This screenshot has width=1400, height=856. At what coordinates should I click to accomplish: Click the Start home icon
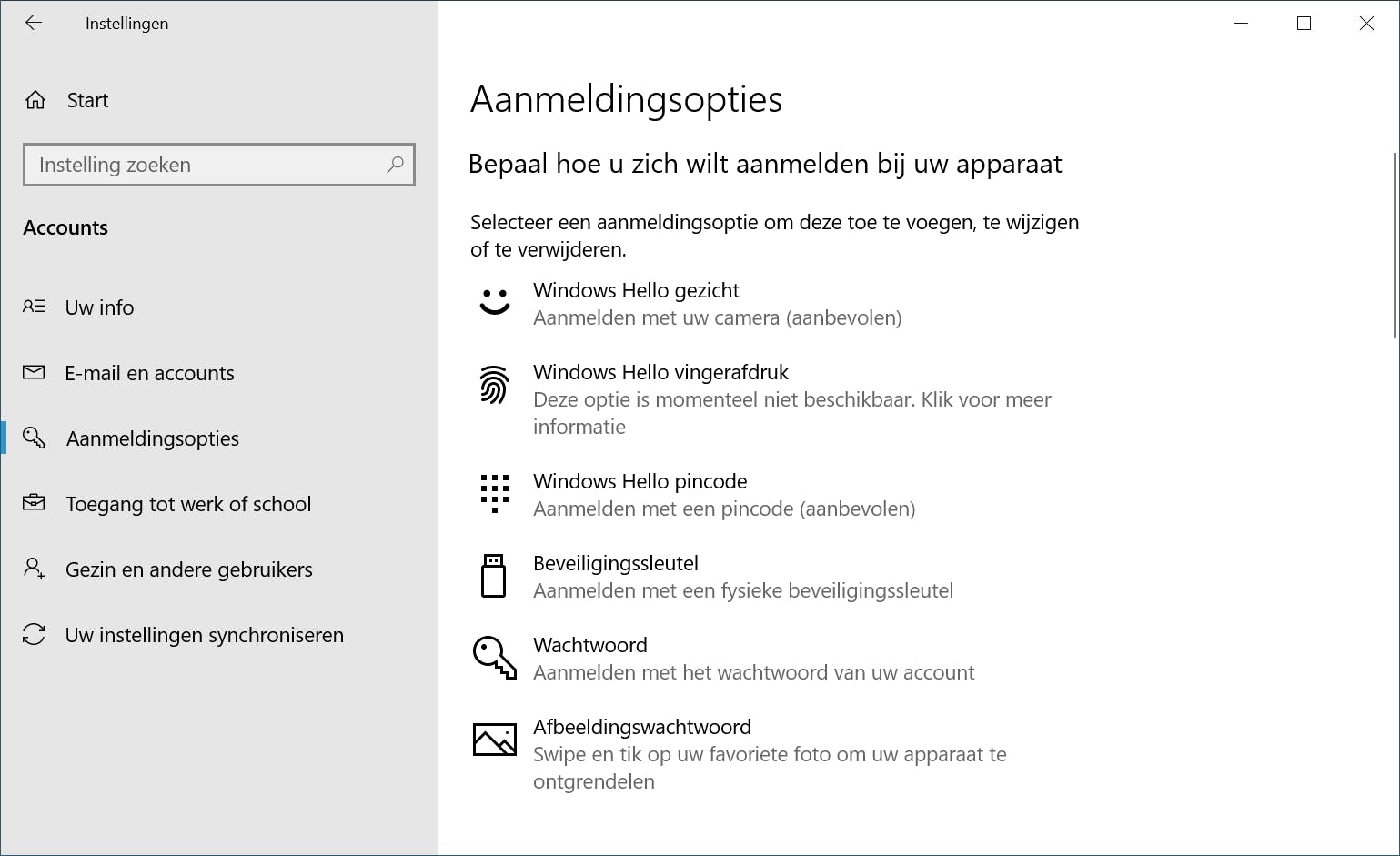[34, 99]
